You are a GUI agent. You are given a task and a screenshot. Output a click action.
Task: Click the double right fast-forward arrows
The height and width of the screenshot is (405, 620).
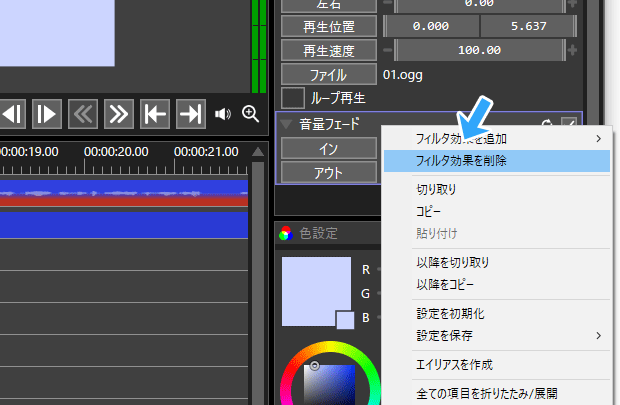pyautogui.click(x=119, y=114)
